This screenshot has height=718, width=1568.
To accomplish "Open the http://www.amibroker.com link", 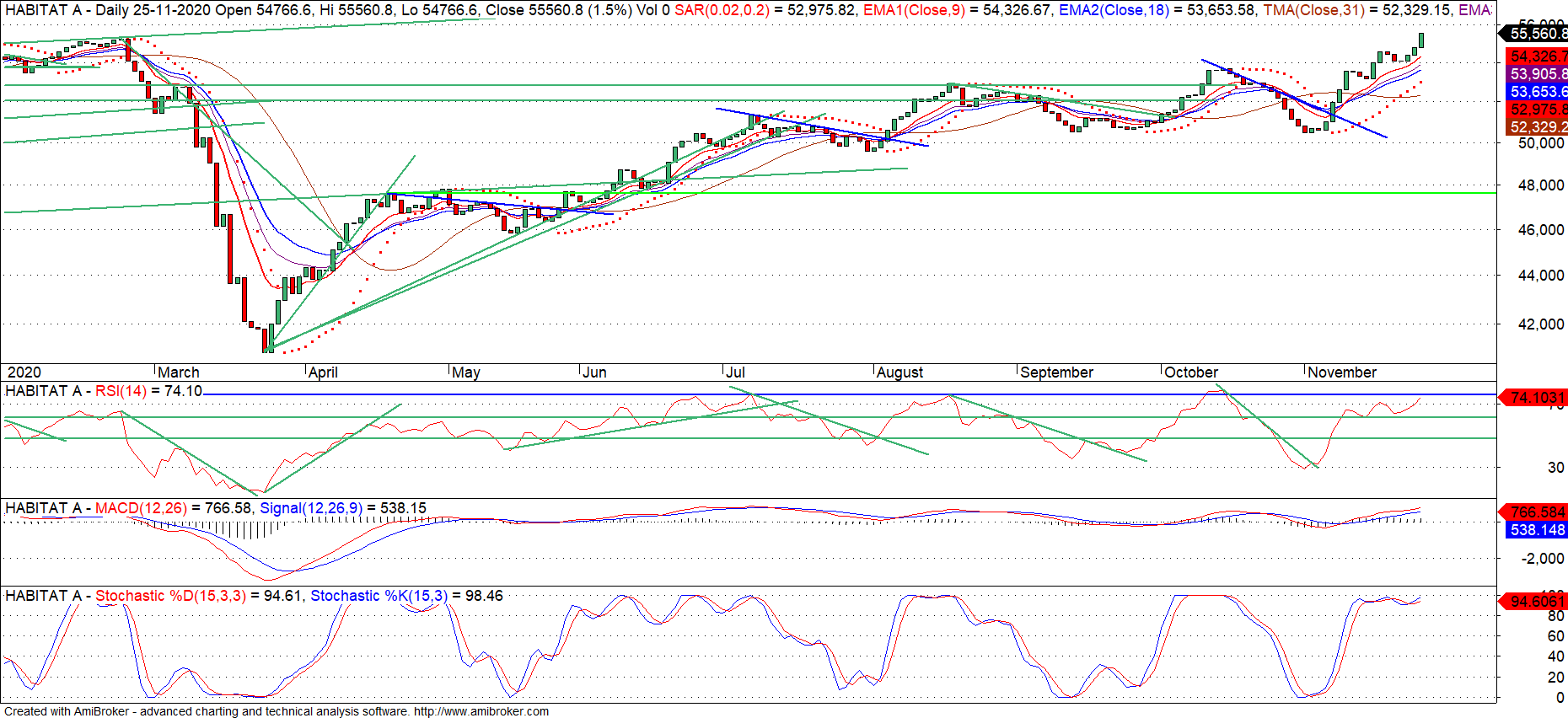I will click(x=481, y=711).
